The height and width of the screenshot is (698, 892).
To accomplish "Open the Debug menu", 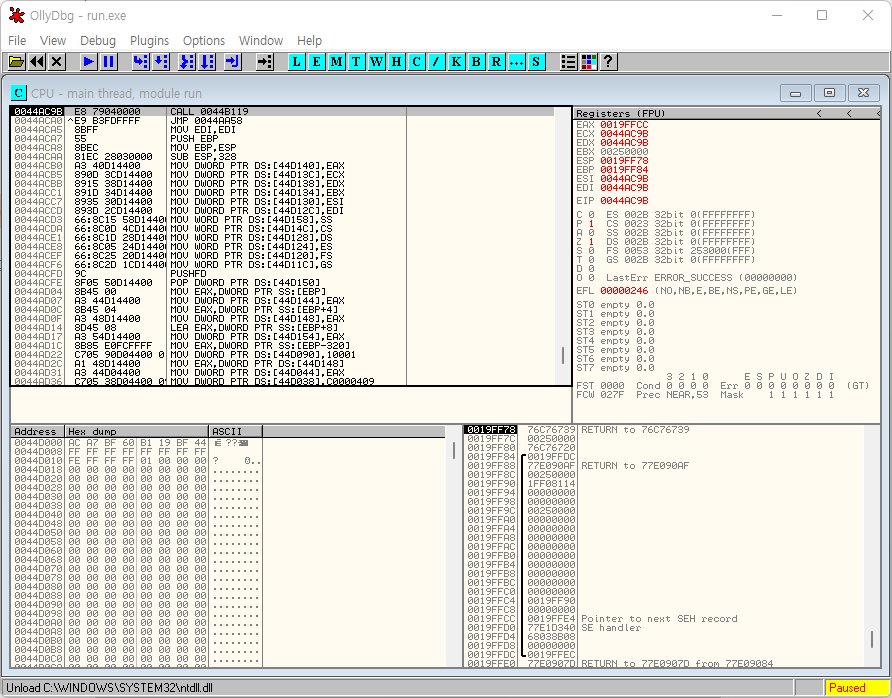I will pos(98,40).
